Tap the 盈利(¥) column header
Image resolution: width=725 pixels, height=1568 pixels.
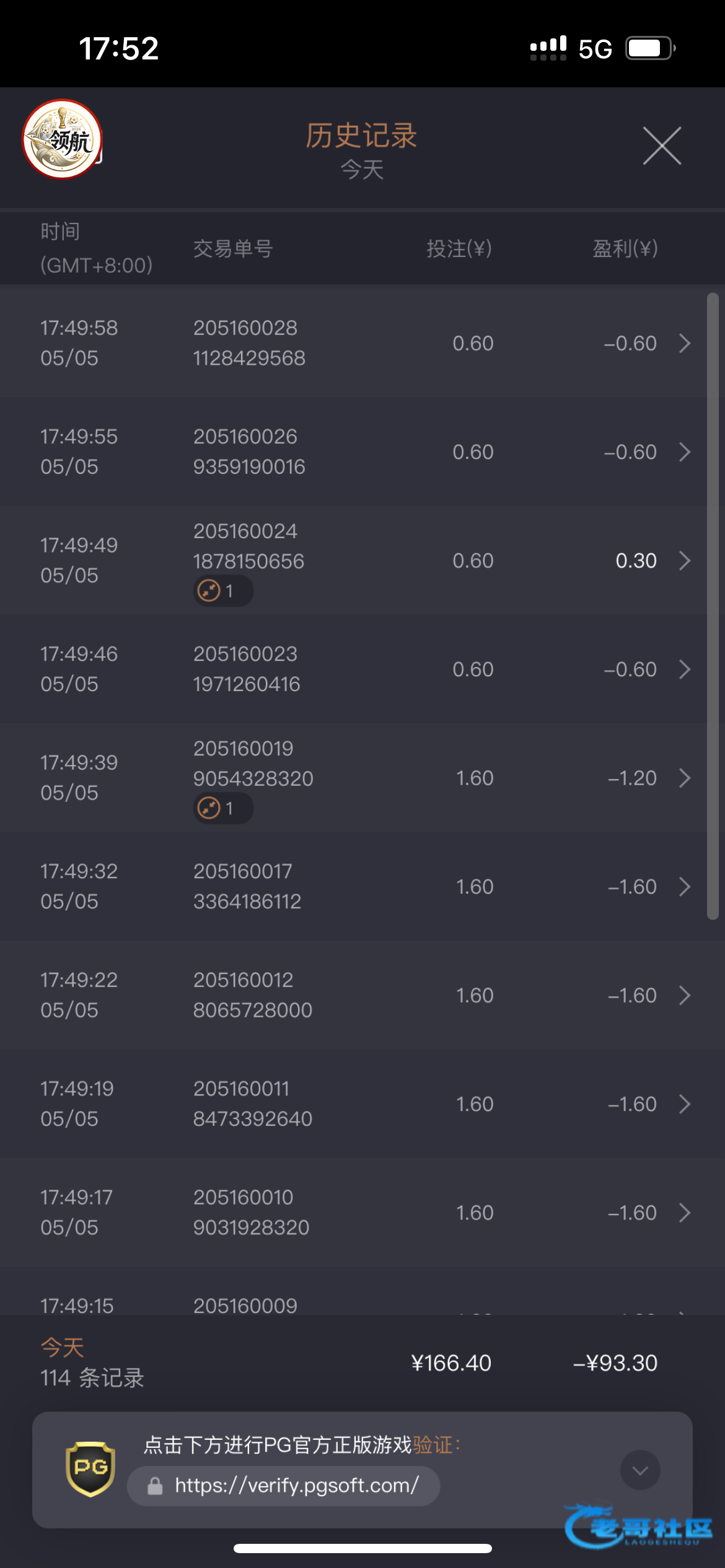pos(625,248)
